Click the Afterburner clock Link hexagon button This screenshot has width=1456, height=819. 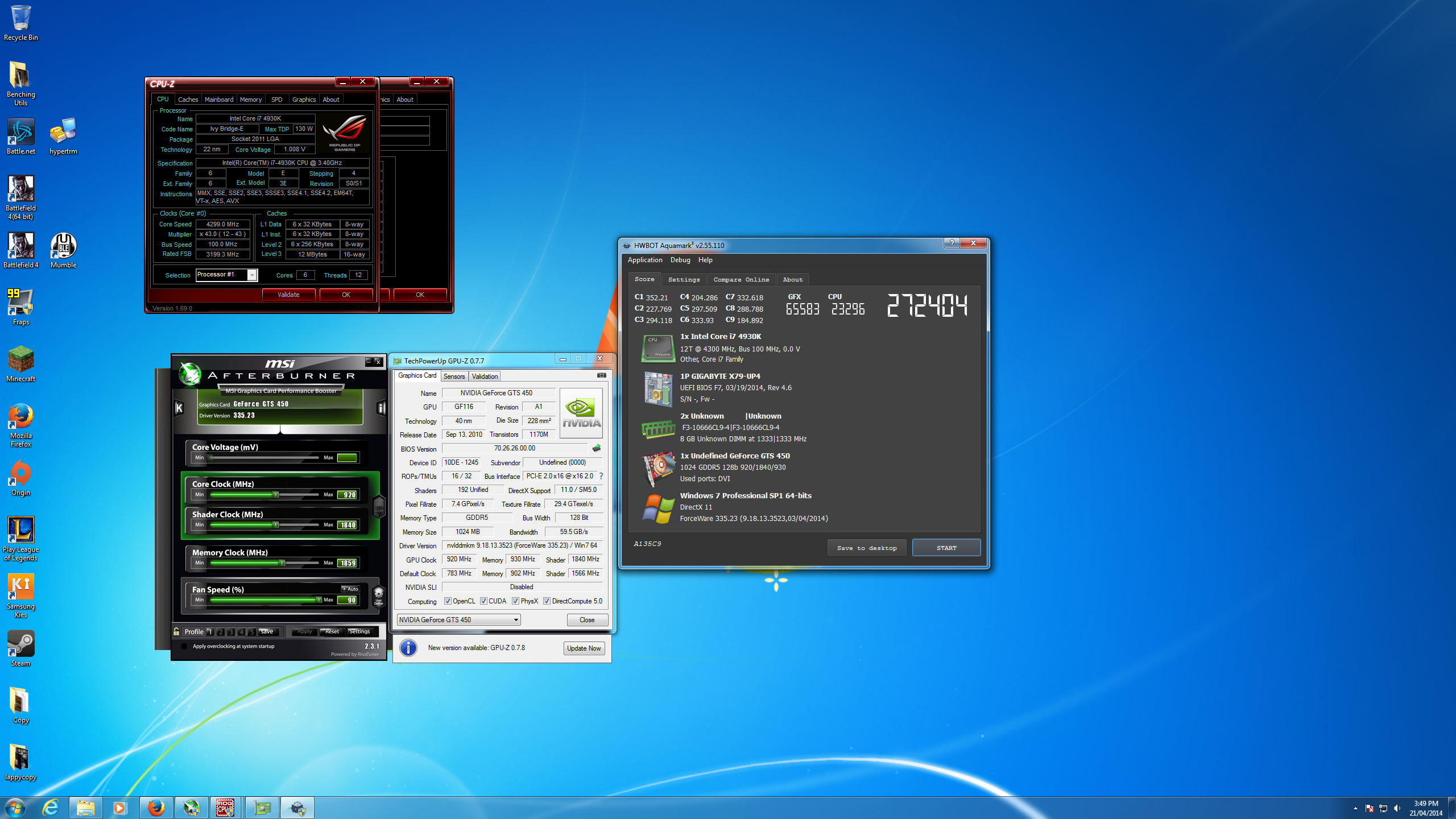pyautogui.click(x=379, y=506)
